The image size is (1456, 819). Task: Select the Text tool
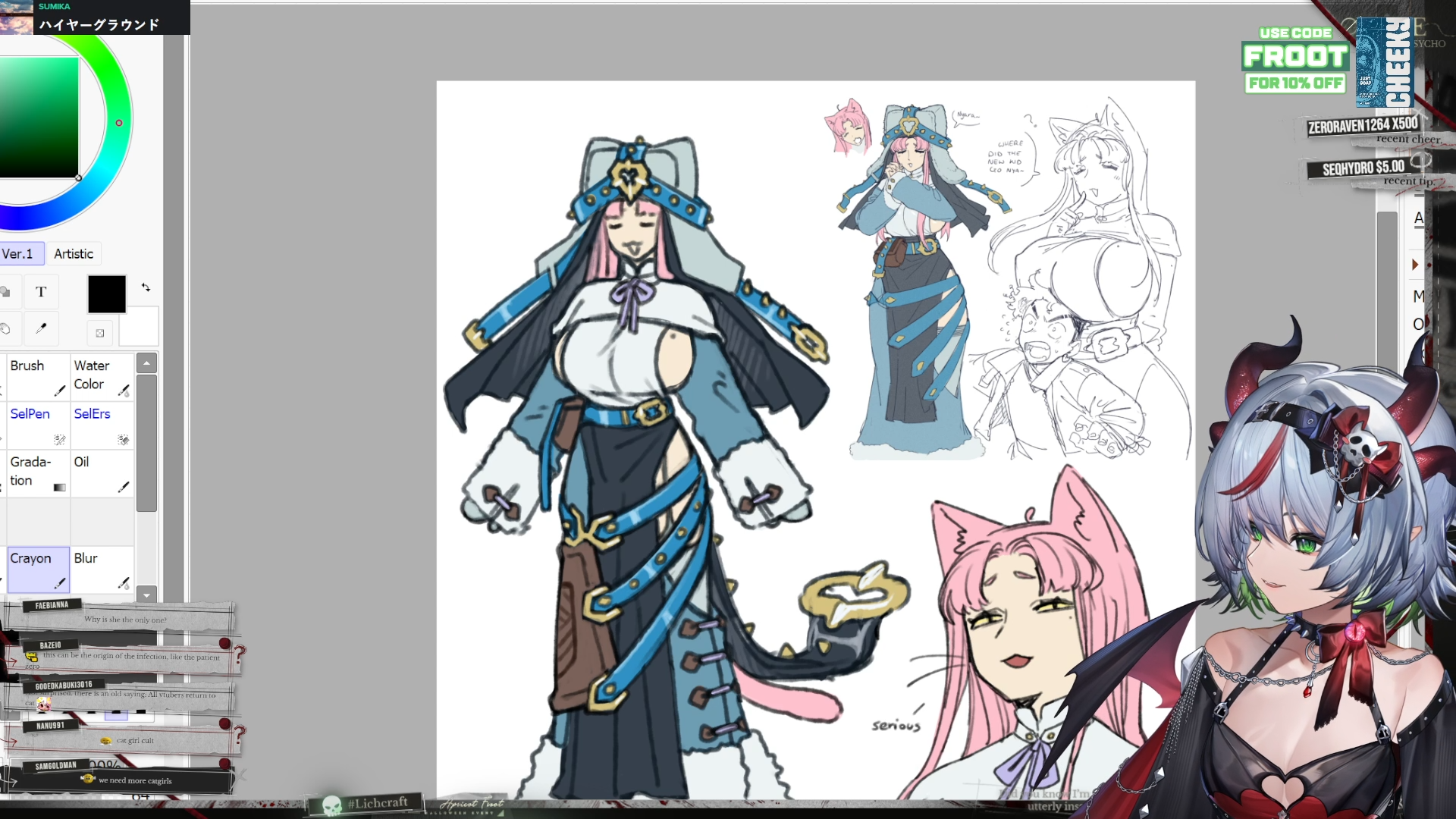(x=41, y=292)
